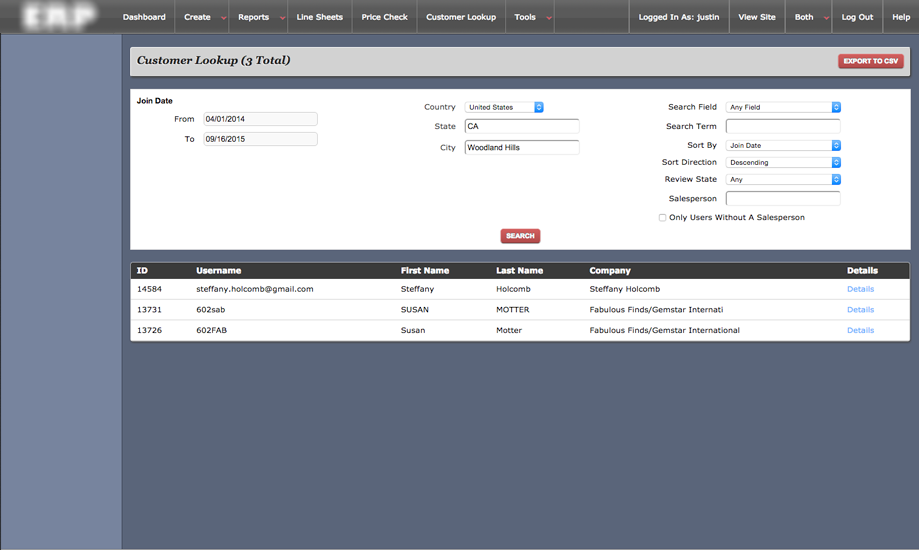Click the Customer Lookup (3 Total) heading
Screen dimensions: 919x550
pyautogui.click(x=213, y=60)
